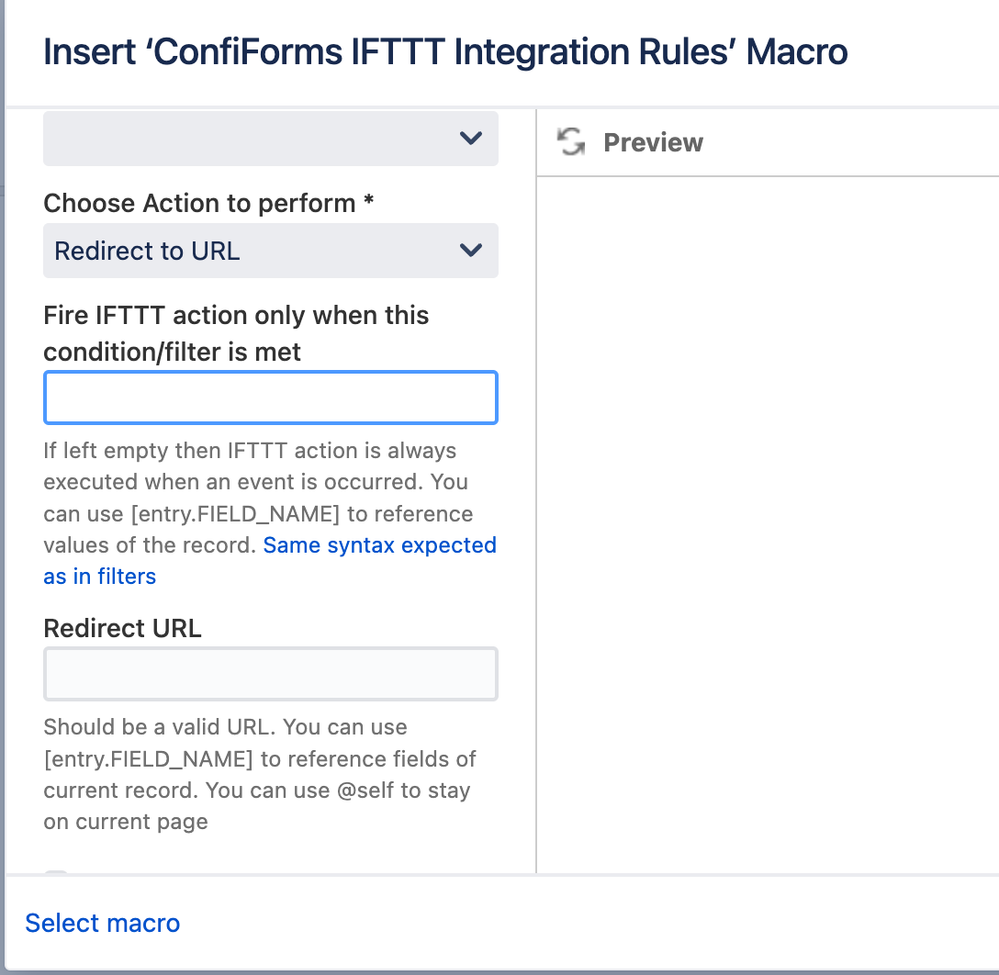Click the chevron on the Redirect to URL selector
This screenshot has width=999, height=975.
tap(470, 251)
